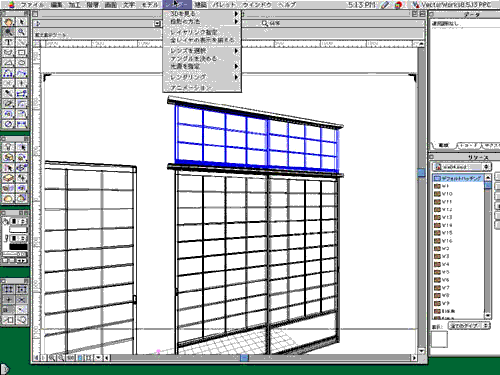The height and width of the screenshot is (375, 500).
Task: Click the vertical scrollbar thumb of the drawing window
Action: point(421,172)
